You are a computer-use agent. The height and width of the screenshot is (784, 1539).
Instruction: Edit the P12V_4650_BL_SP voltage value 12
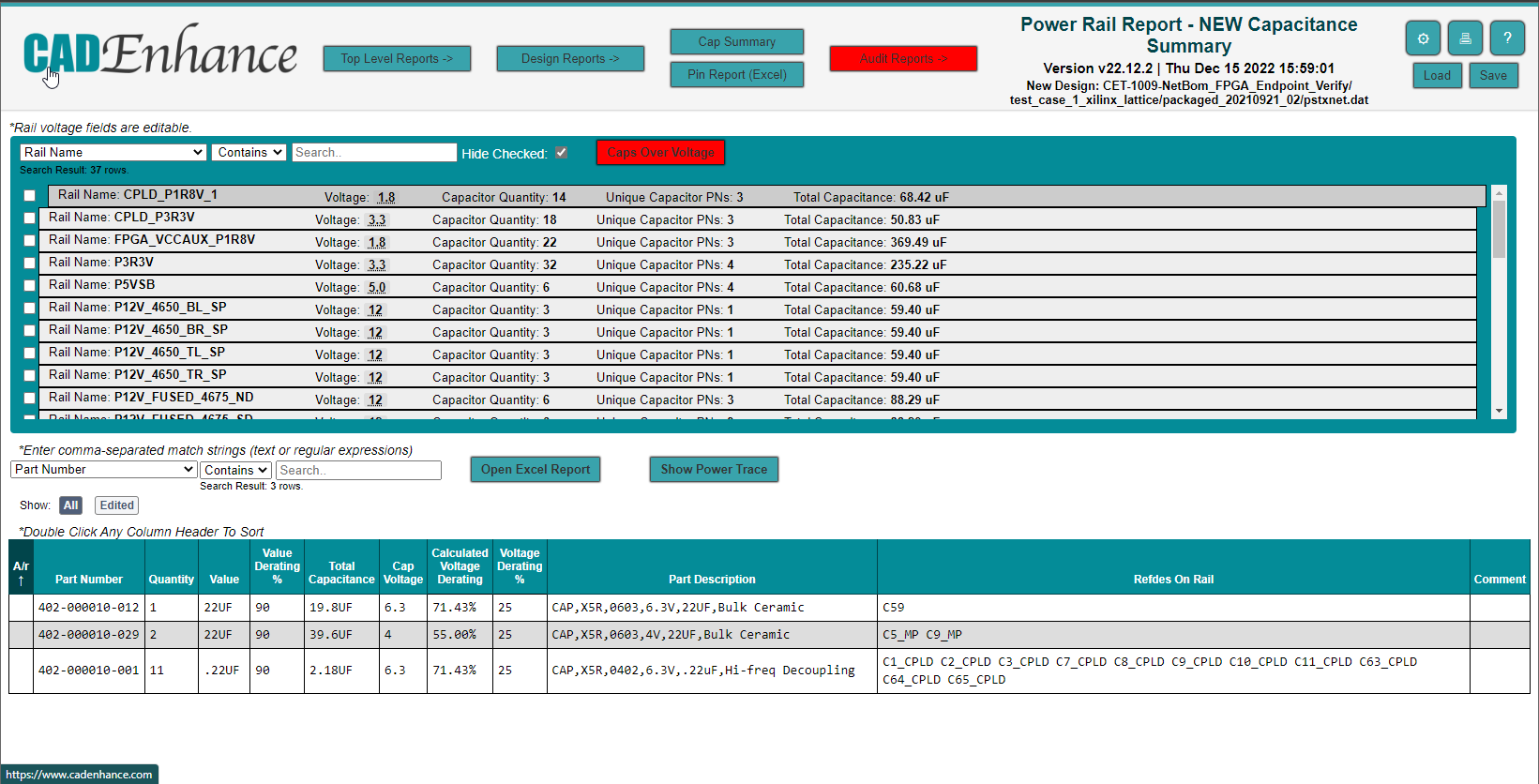tap(375, 309)
